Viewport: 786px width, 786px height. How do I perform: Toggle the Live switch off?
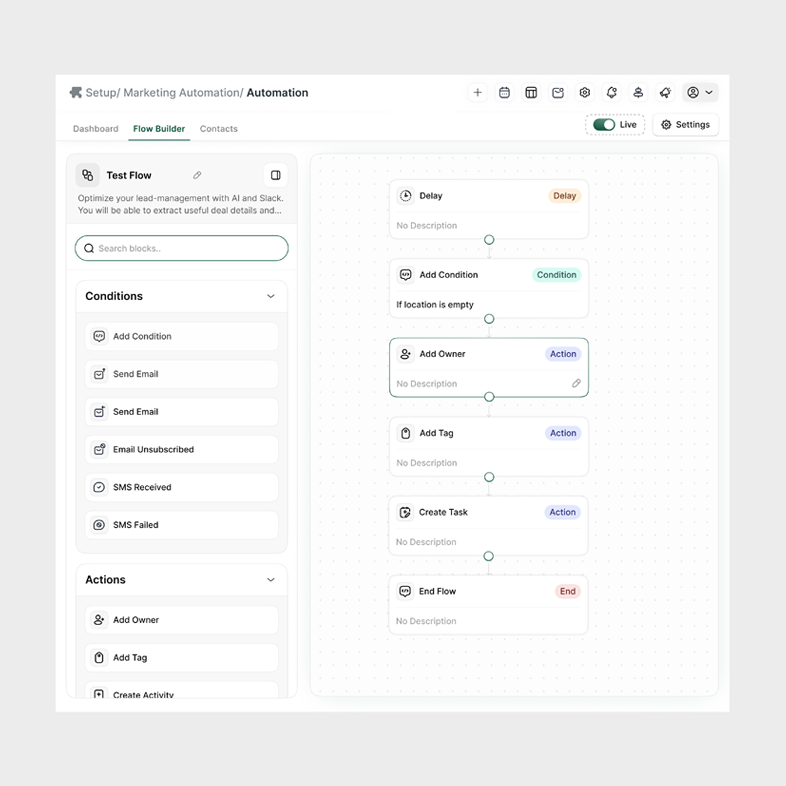click(604, 125)
